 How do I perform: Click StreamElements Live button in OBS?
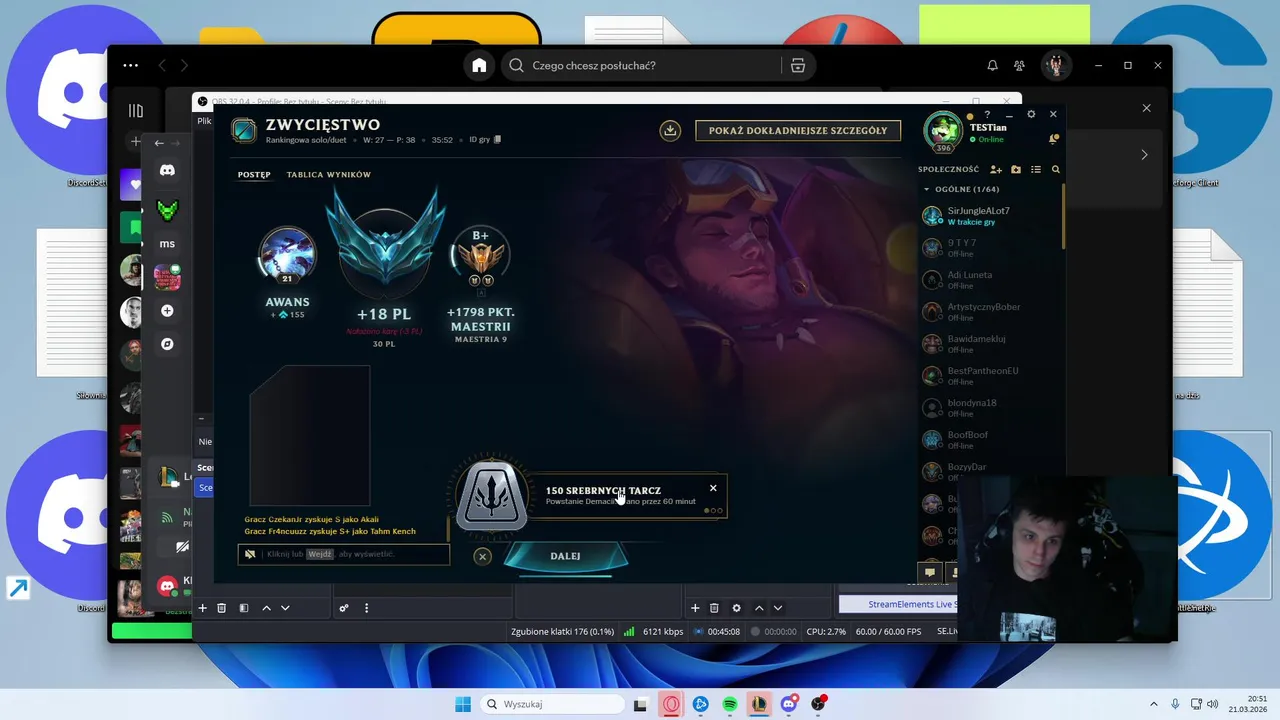point(898,604)
